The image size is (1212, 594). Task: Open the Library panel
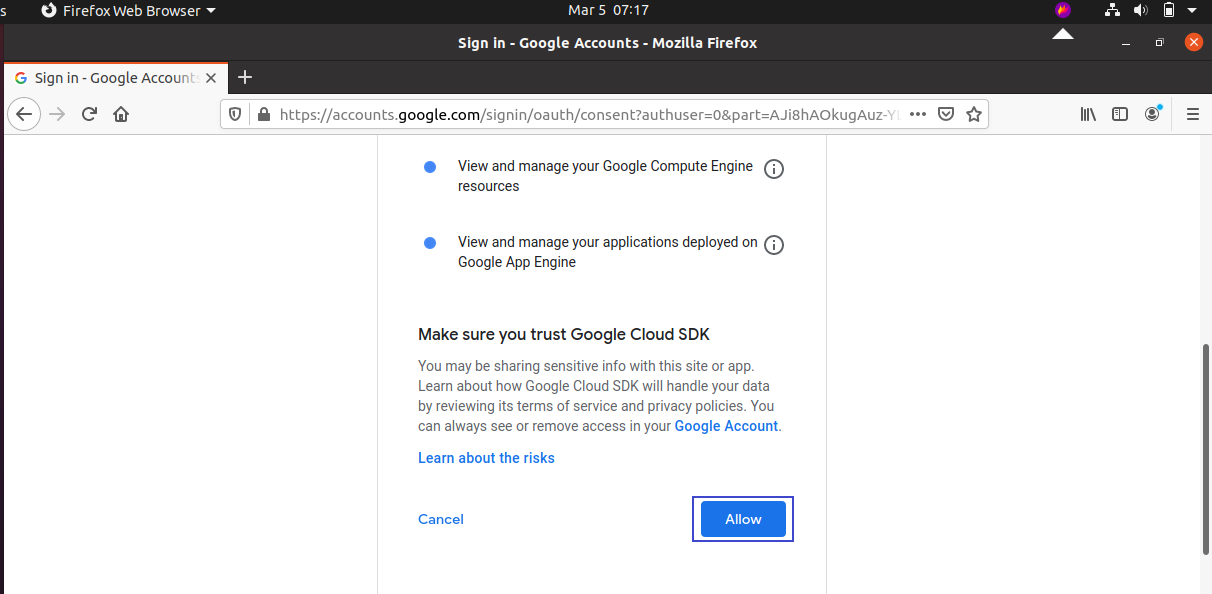(1088, 114)
